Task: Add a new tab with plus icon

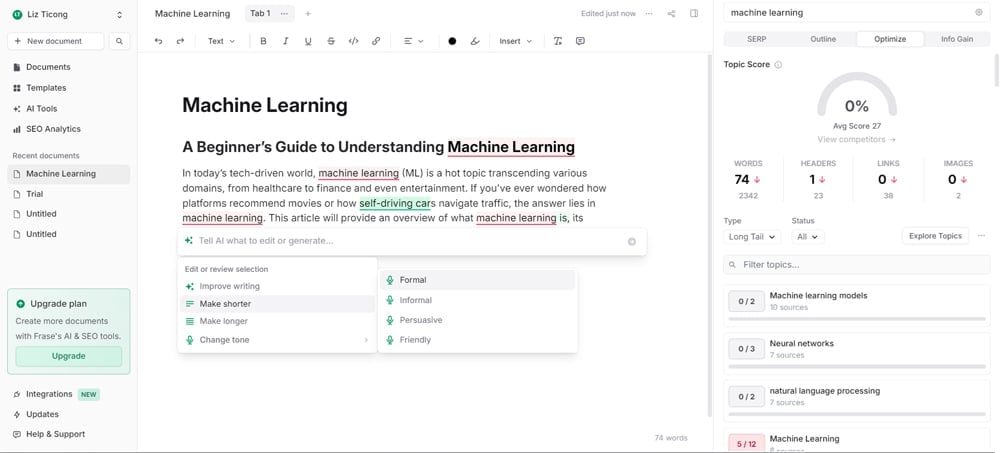Action: [308, 13]
